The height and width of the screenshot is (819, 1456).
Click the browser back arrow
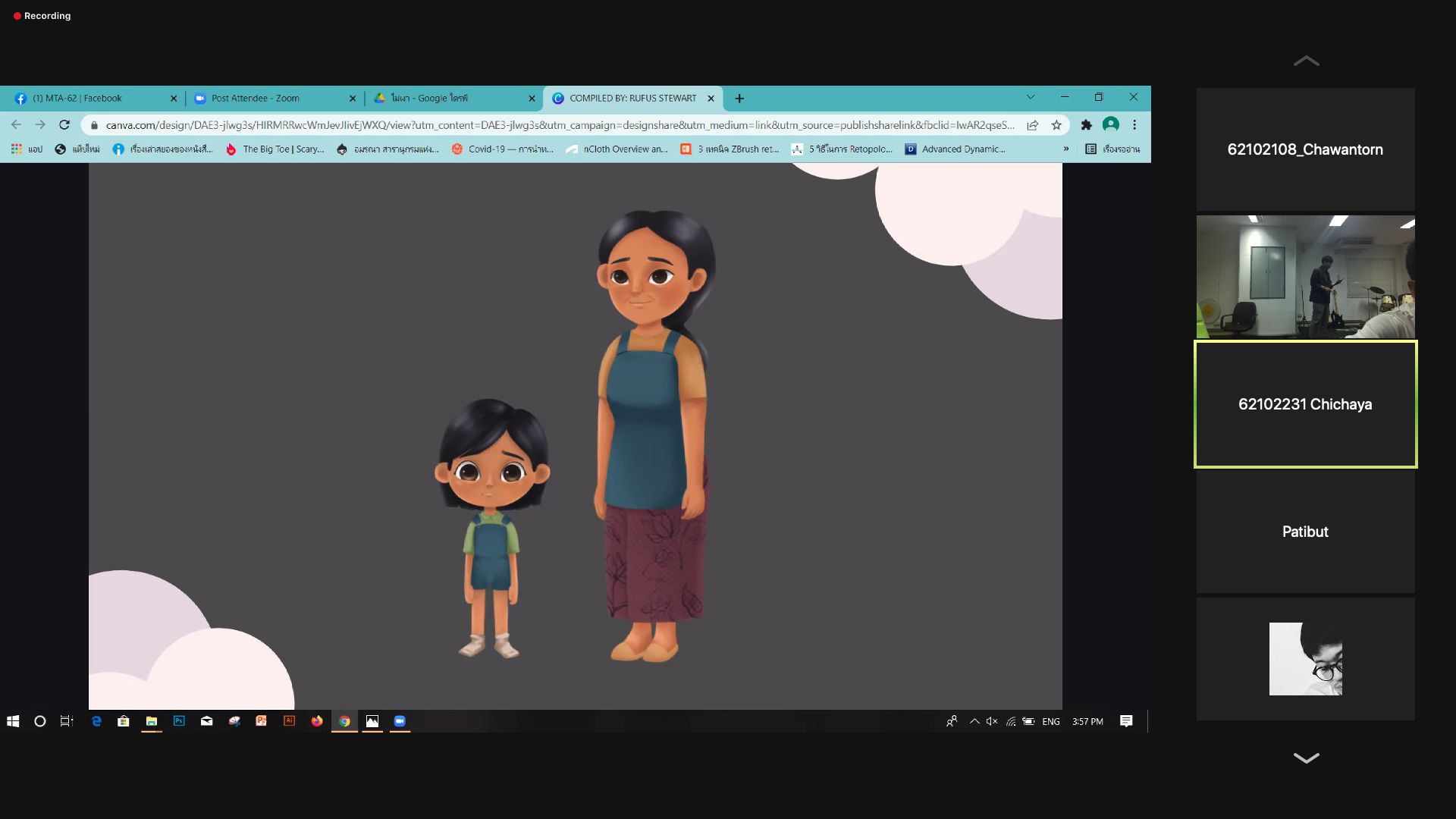[x=16, y=125]
